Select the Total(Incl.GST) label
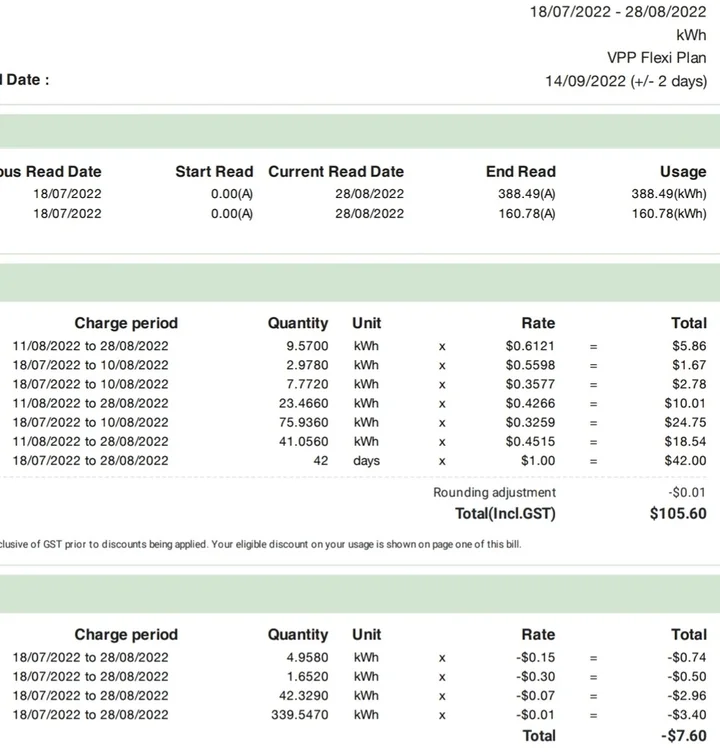This screenshot has height=754, width=720. coord(505,514)
